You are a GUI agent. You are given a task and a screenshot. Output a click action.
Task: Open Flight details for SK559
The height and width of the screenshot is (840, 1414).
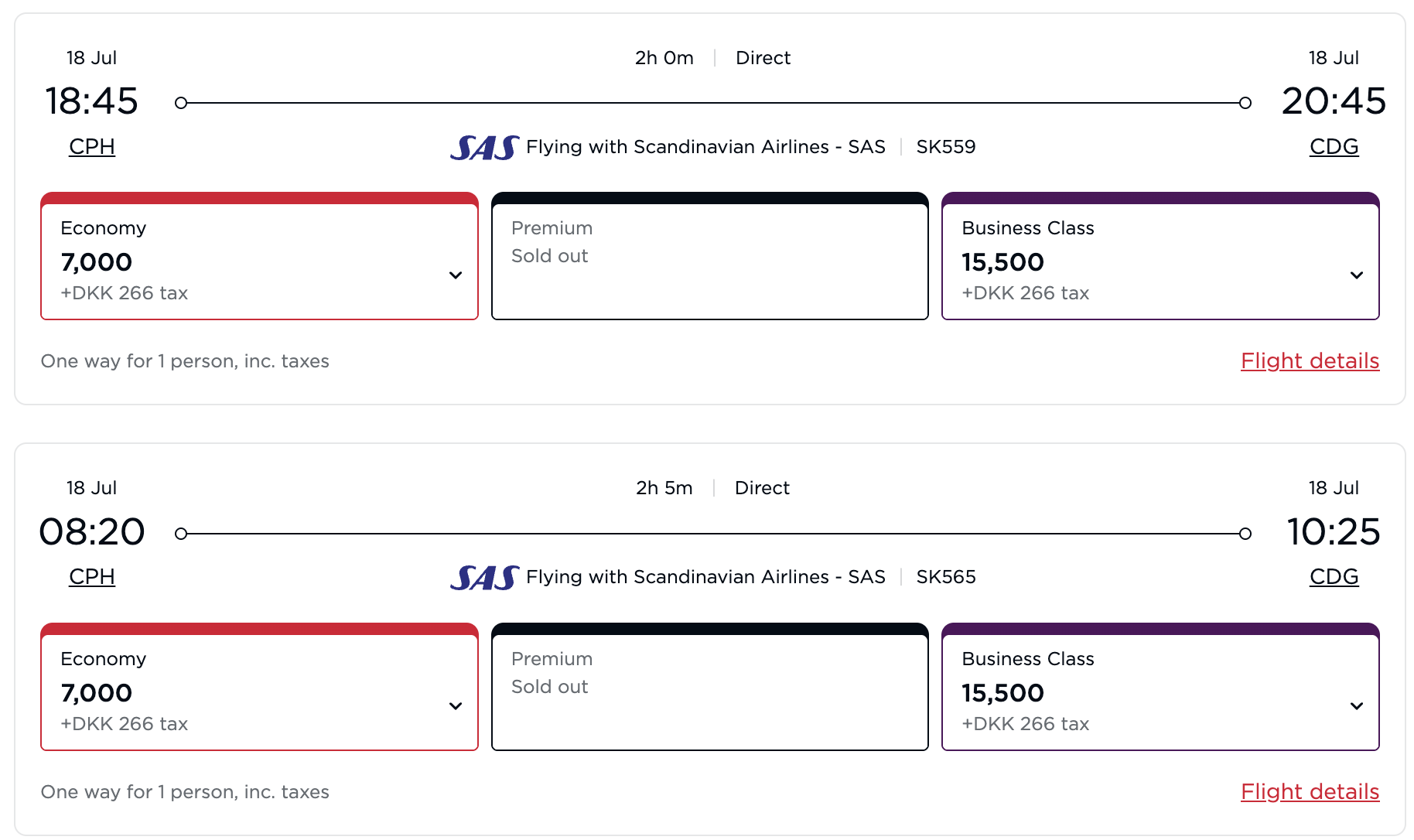pyautogui.click(x=1310, y=361)
